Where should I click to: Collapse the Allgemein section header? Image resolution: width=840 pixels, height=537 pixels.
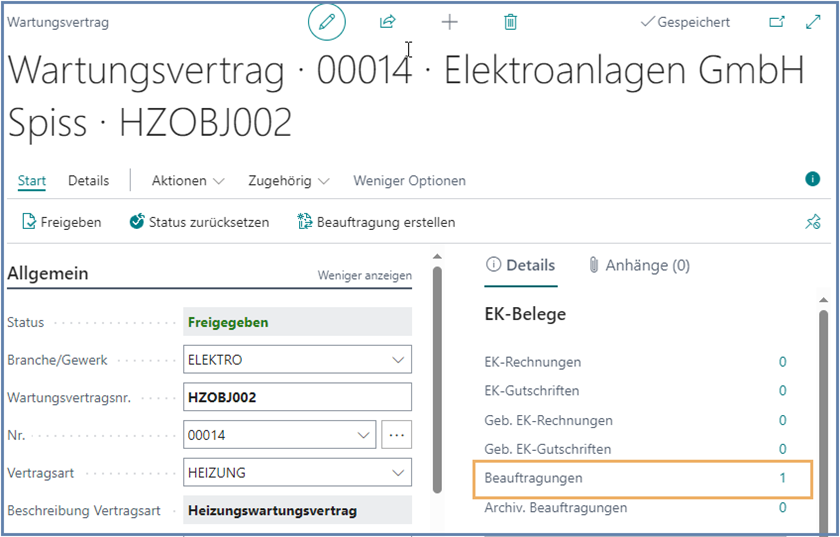click(48, 273)
